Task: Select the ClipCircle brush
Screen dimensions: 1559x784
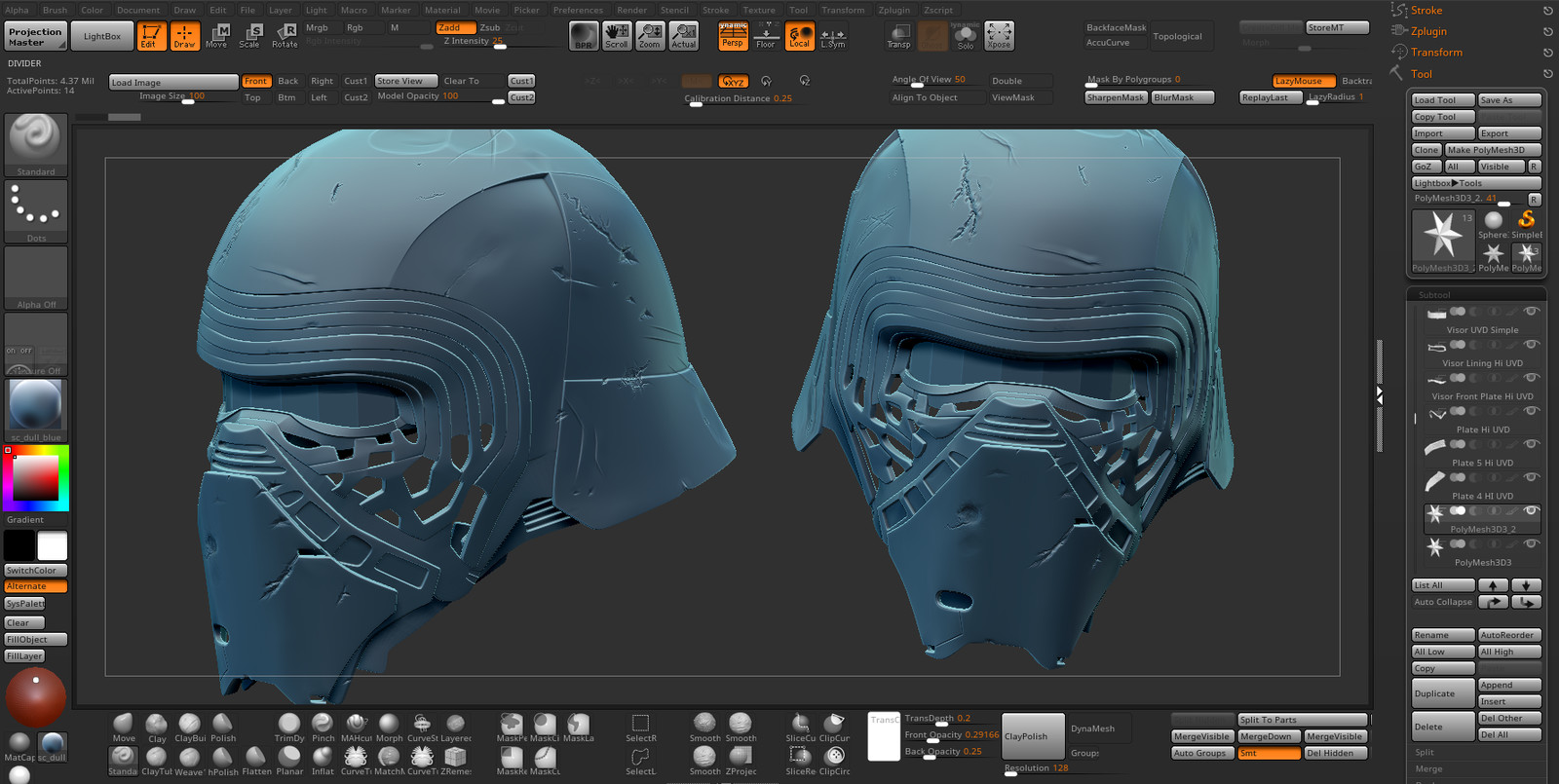Action: pyautogui.click(x=834, y=761)
